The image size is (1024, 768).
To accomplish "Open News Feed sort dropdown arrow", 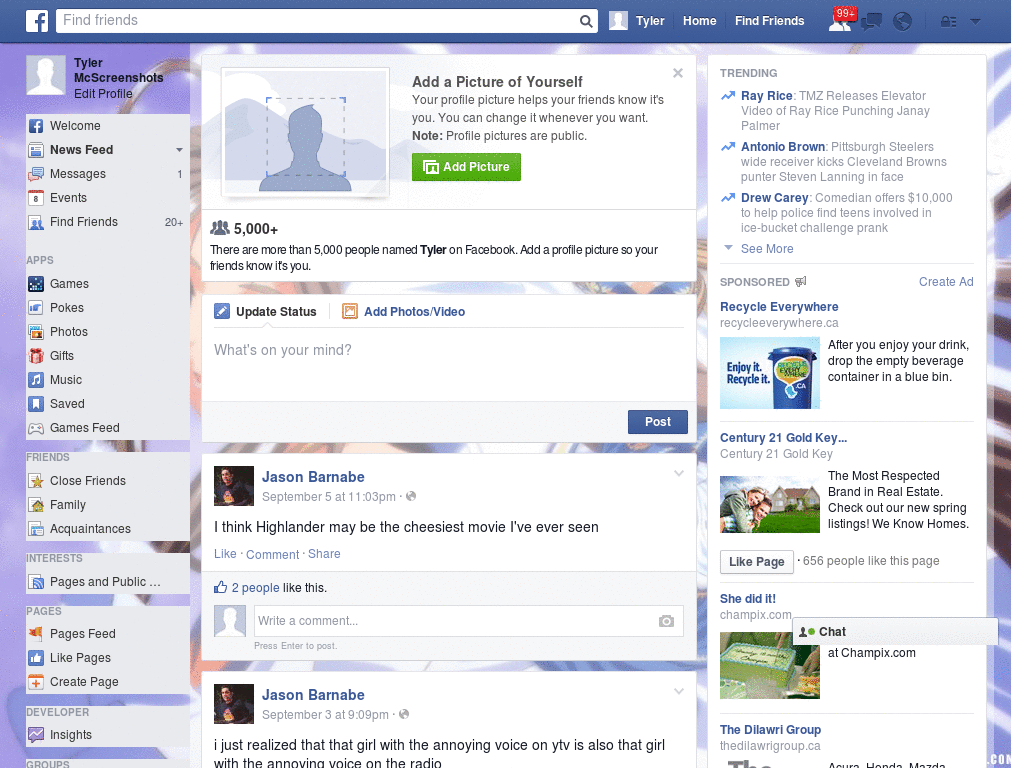I will click(x=179, y=150).
